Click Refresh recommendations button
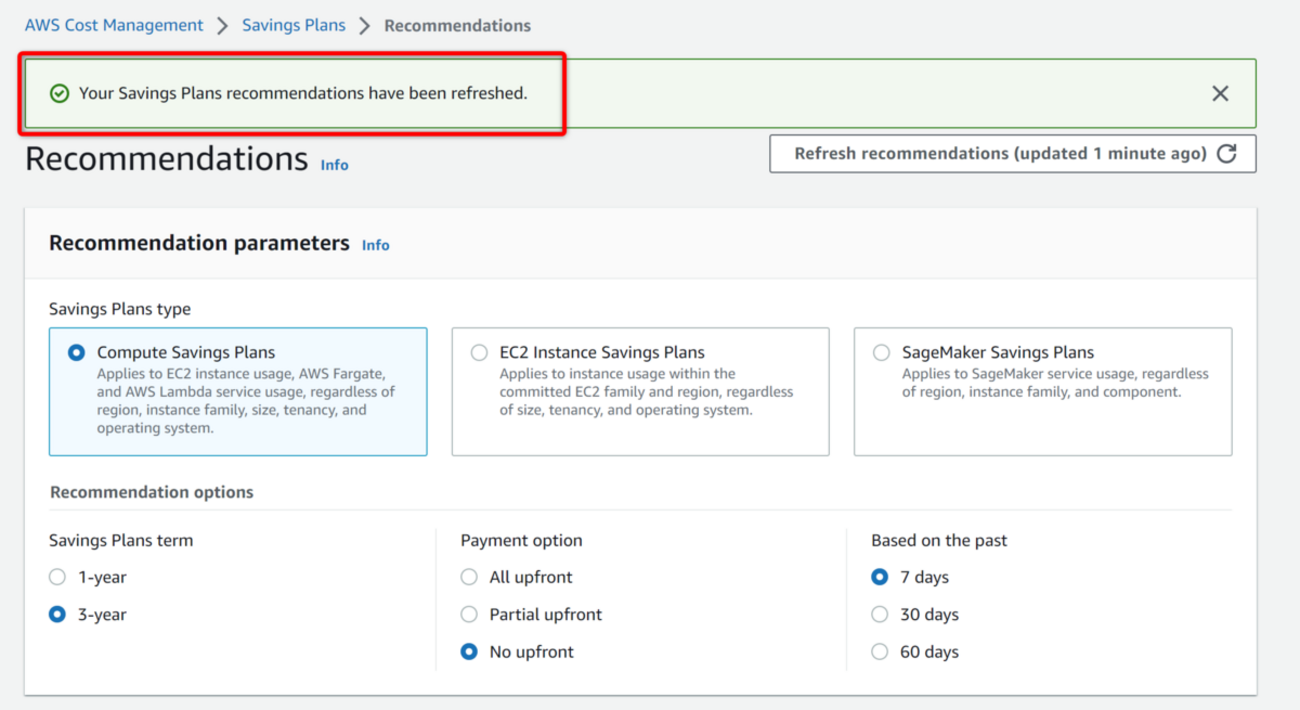1300x710 pixels. [1000, 154]
